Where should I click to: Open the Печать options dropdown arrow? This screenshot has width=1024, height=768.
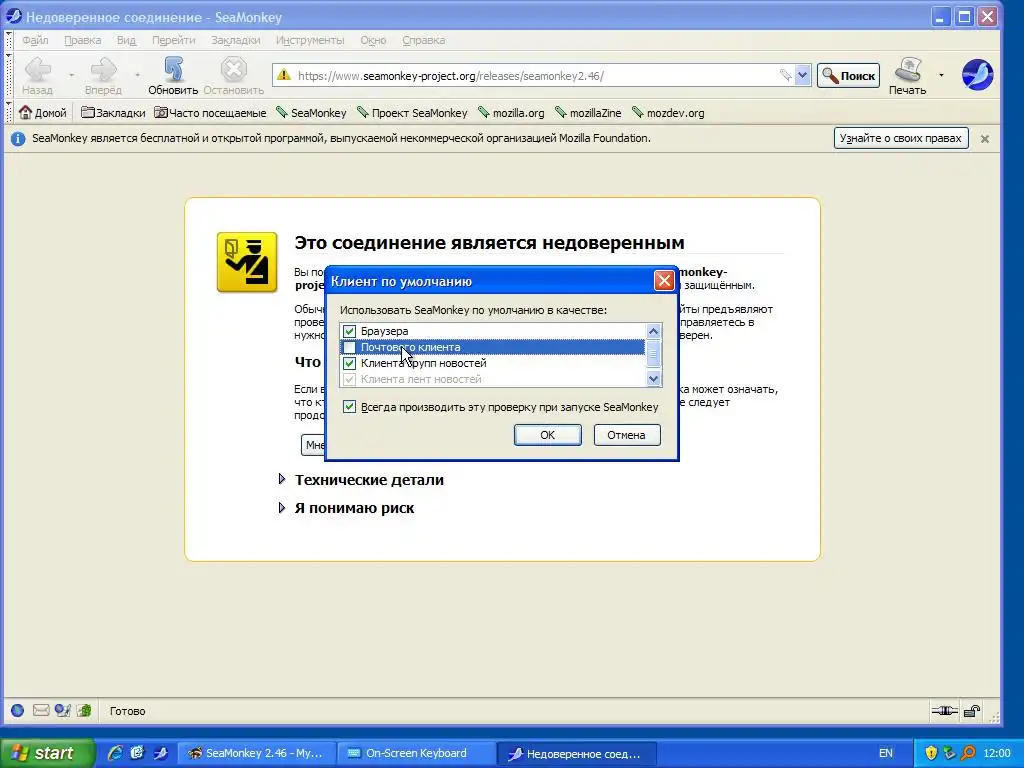coord(941,75)
